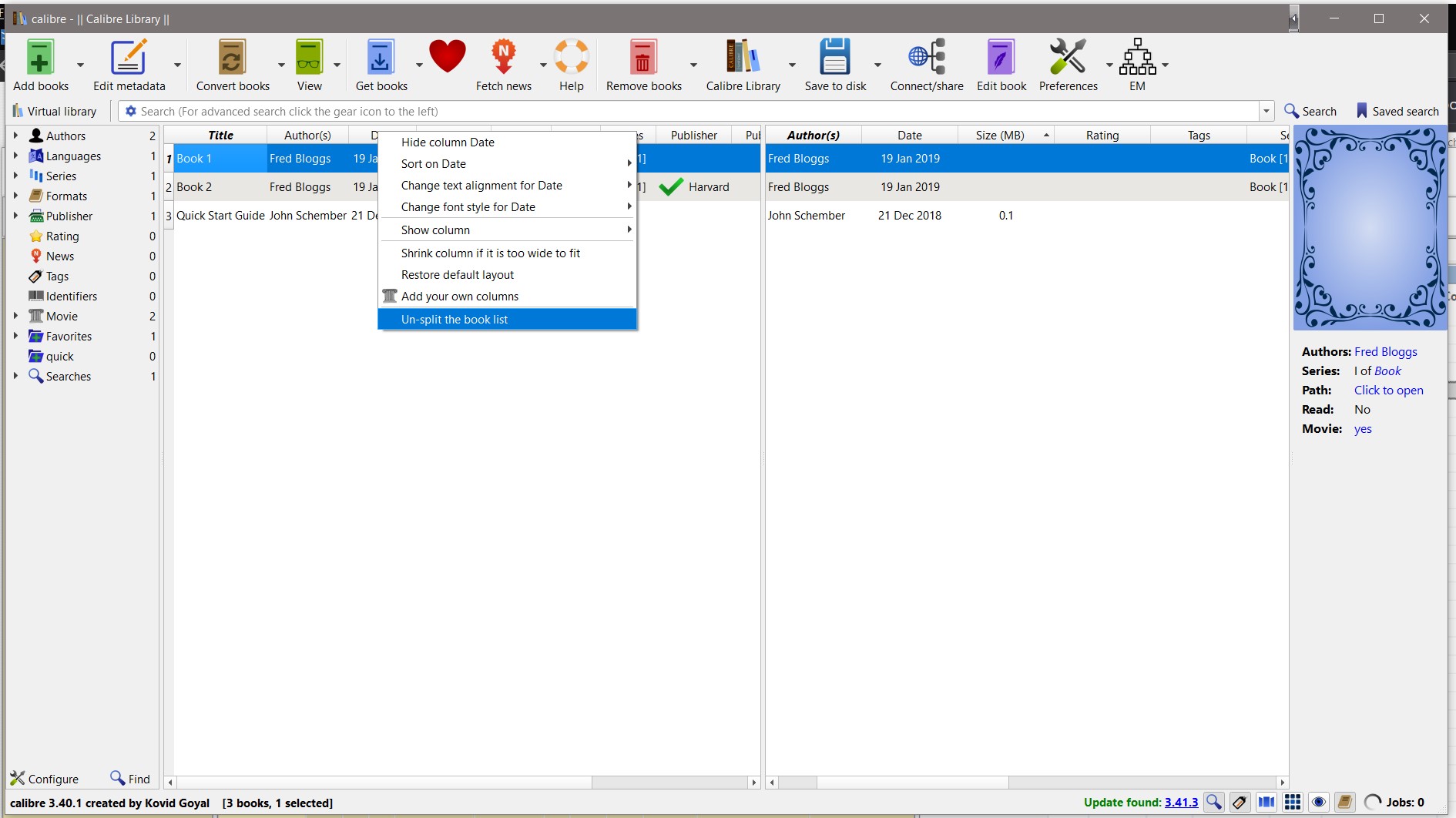1456x818 pixels.
Task: Toggle the search bar status icon
Action: [1214, 802]
